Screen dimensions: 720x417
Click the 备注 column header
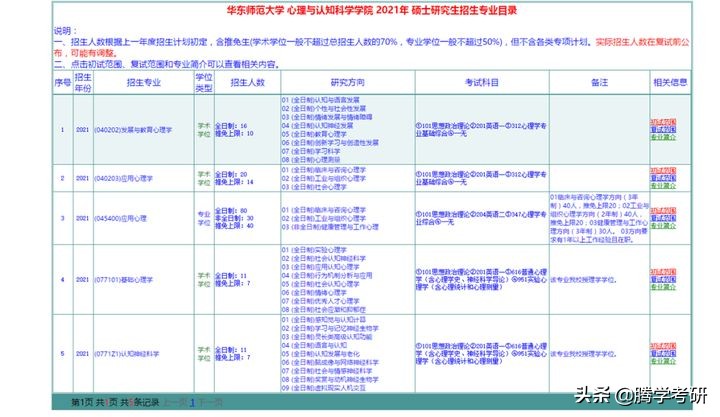click(x=599, y=83)
